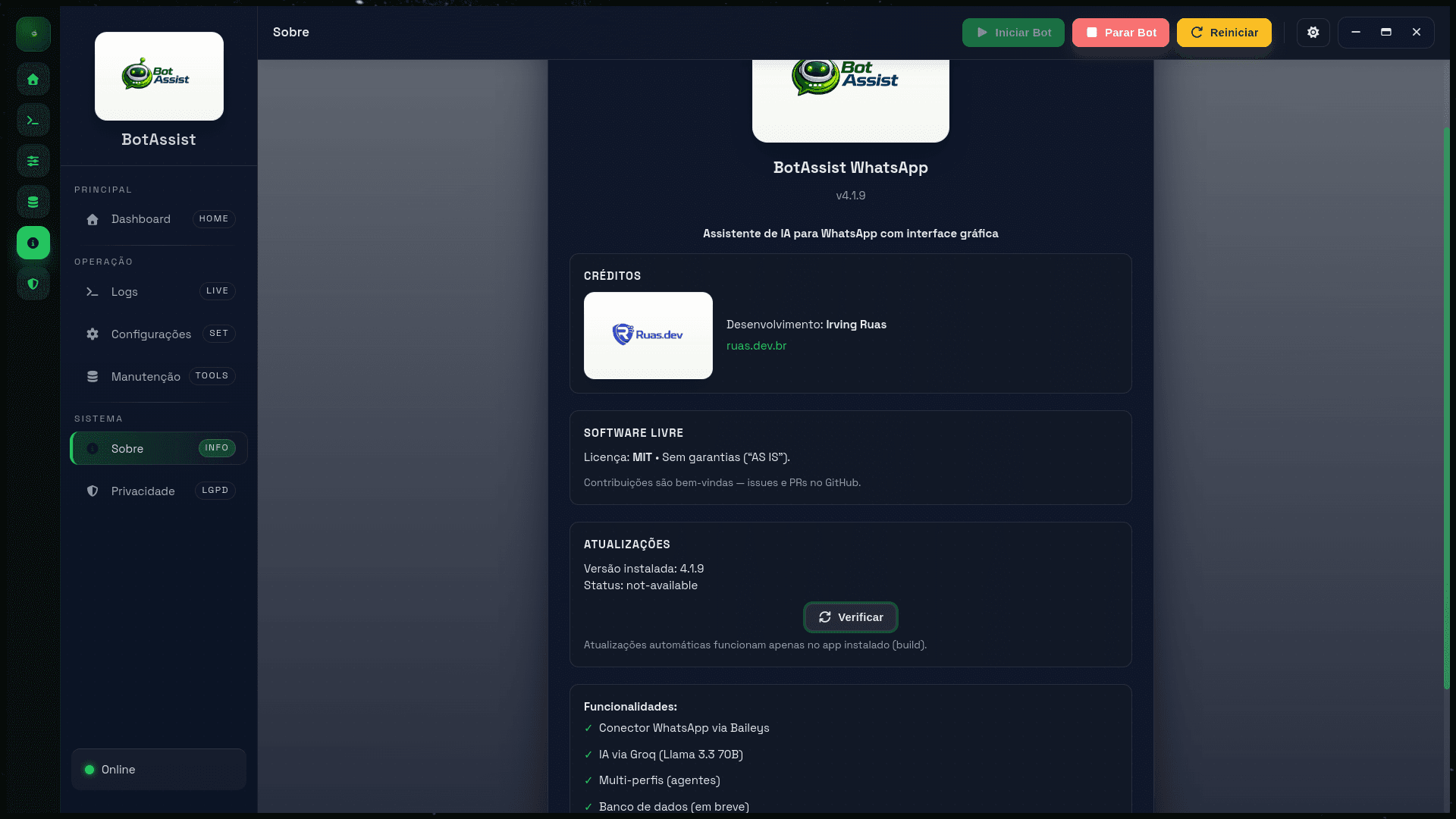This screenshot has width=1456, height=819.
Task: Click the green info icon in rail
Action: tap(33, 243)
